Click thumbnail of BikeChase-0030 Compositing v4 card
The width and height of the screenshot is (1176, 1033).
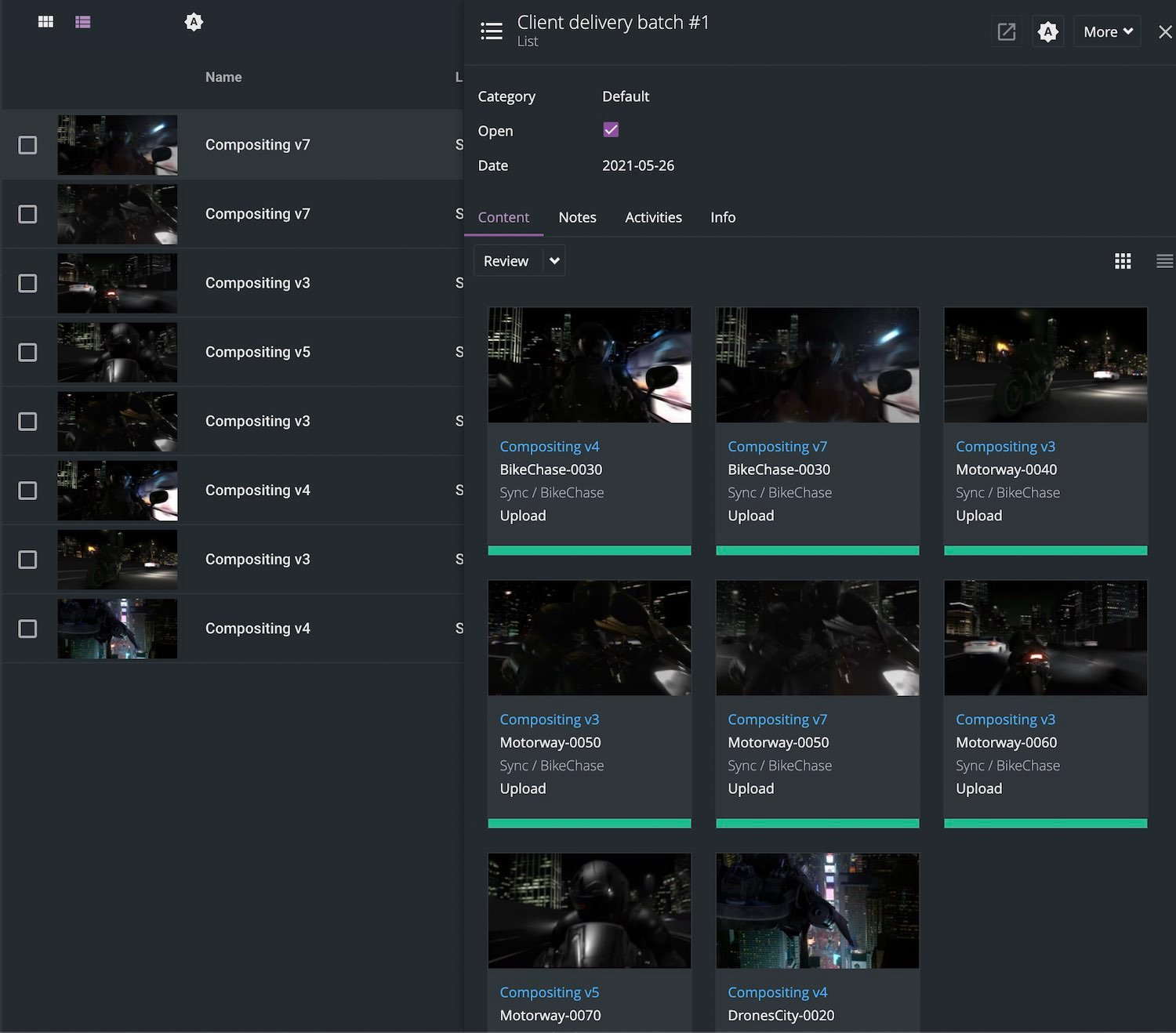(x=590, y=364)
